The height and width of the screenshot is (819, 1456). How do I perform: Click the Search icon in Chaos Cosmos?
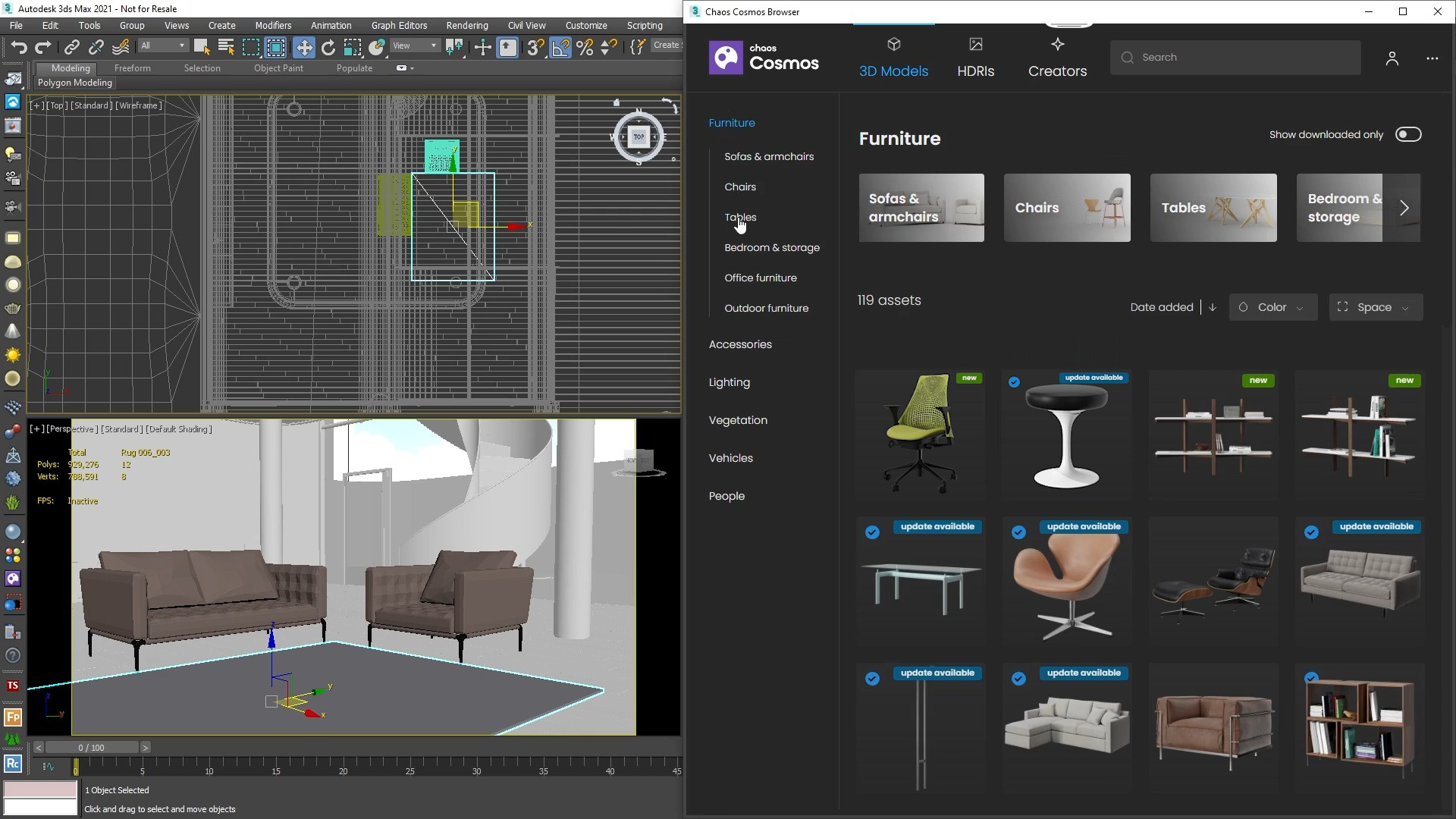coord(1128,57)
